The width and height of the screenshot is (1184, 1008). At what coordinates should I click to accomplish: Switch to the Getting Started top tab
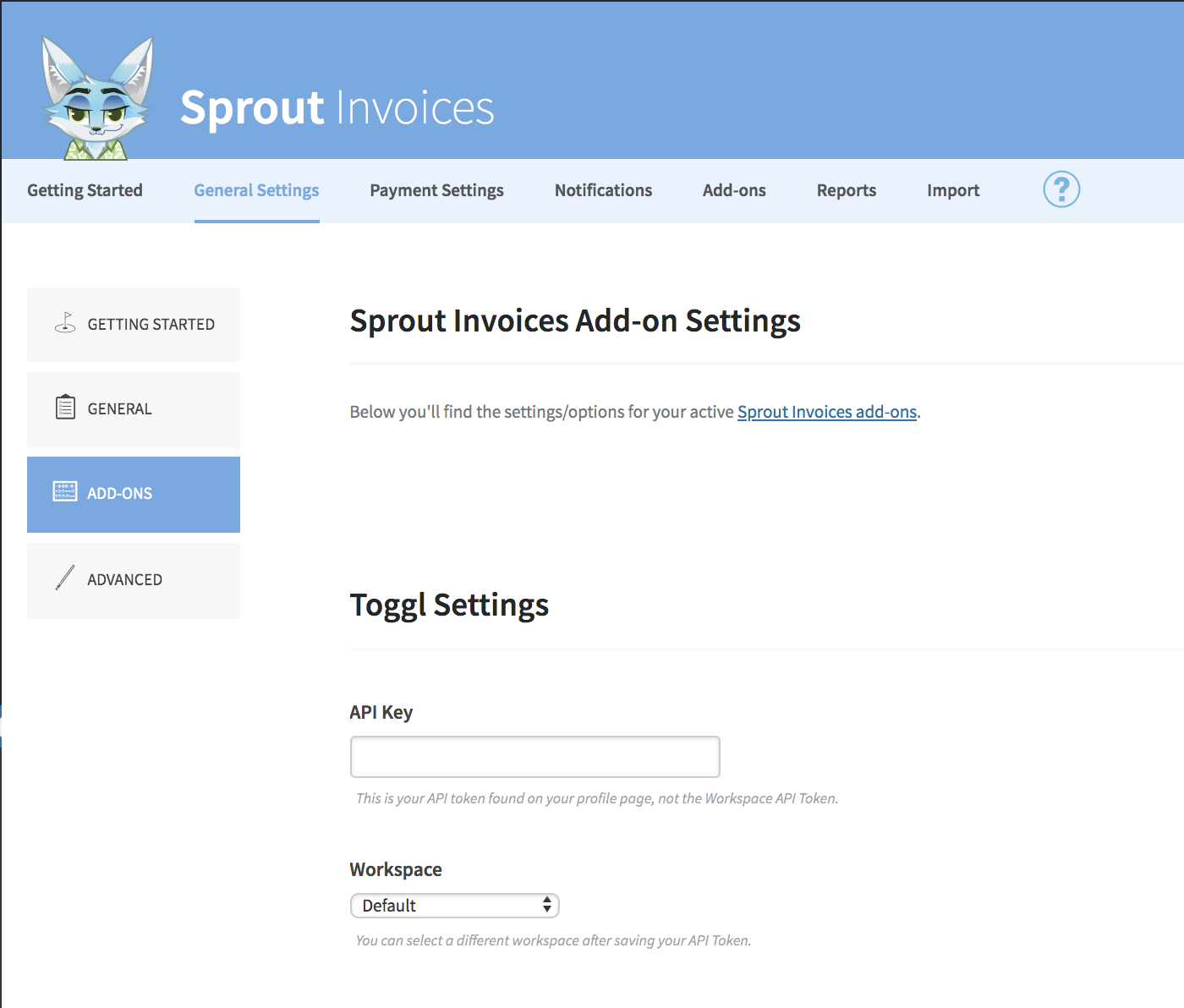[x=85, y=190]
